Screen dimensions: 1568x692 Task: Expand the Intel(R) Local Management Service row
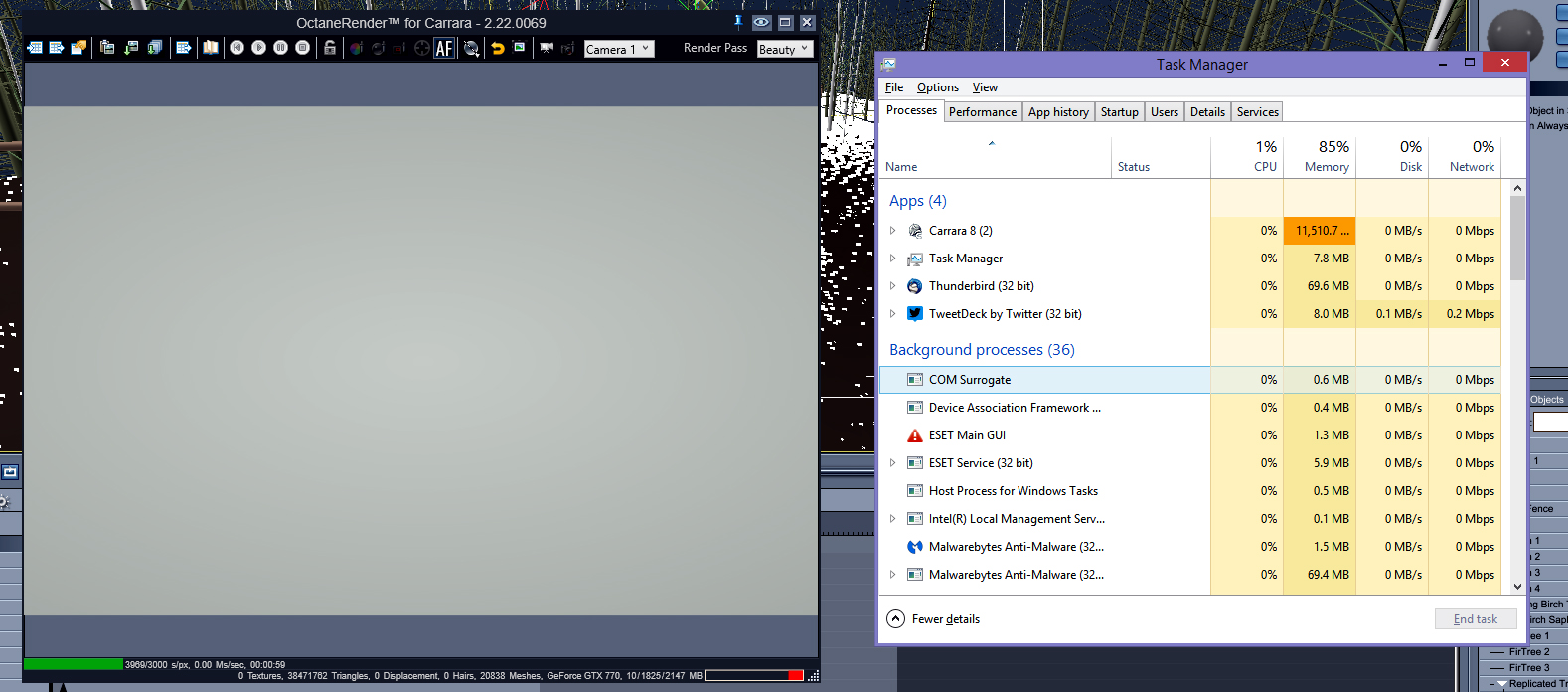892,519
